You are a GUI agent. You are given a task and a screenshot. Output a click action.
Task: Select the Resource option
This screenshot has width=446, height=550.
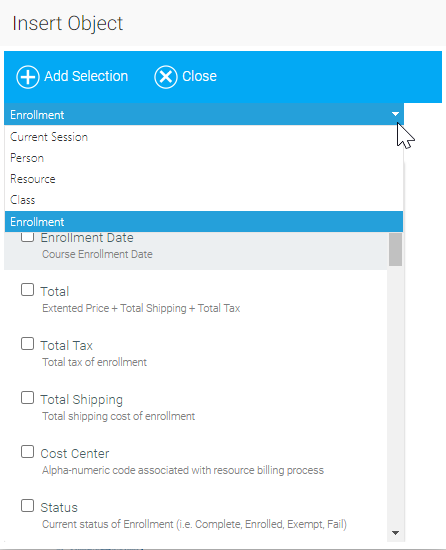pos(204,179)
